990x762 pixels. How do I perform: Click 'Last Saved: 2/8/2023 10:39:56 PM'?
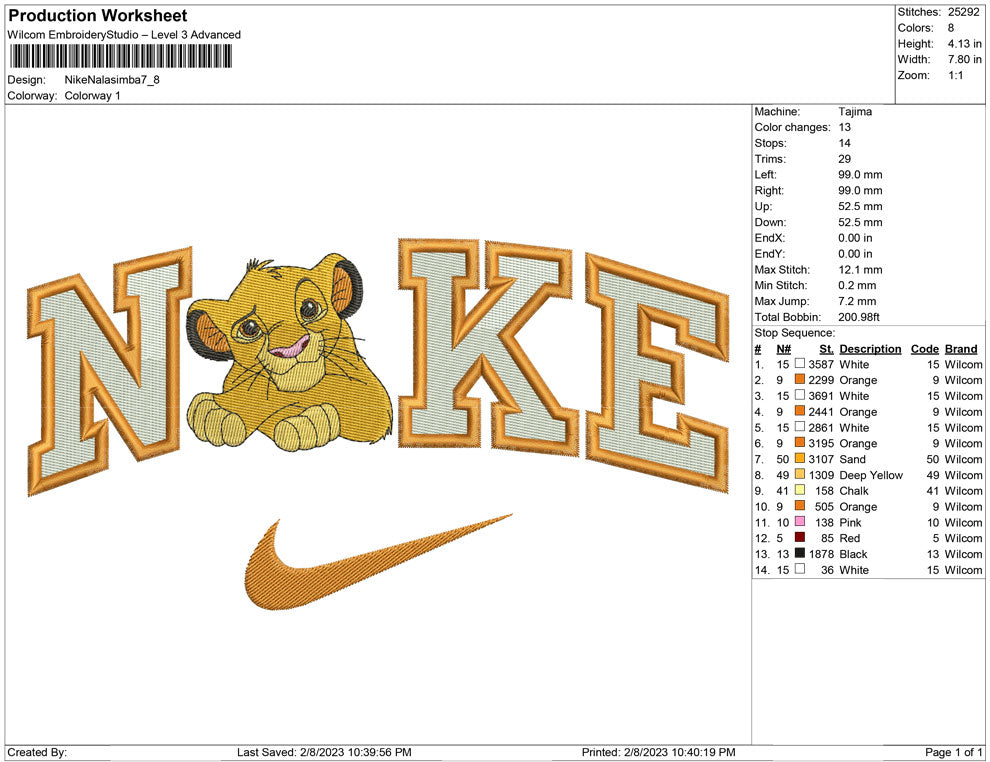click(324, 752)
